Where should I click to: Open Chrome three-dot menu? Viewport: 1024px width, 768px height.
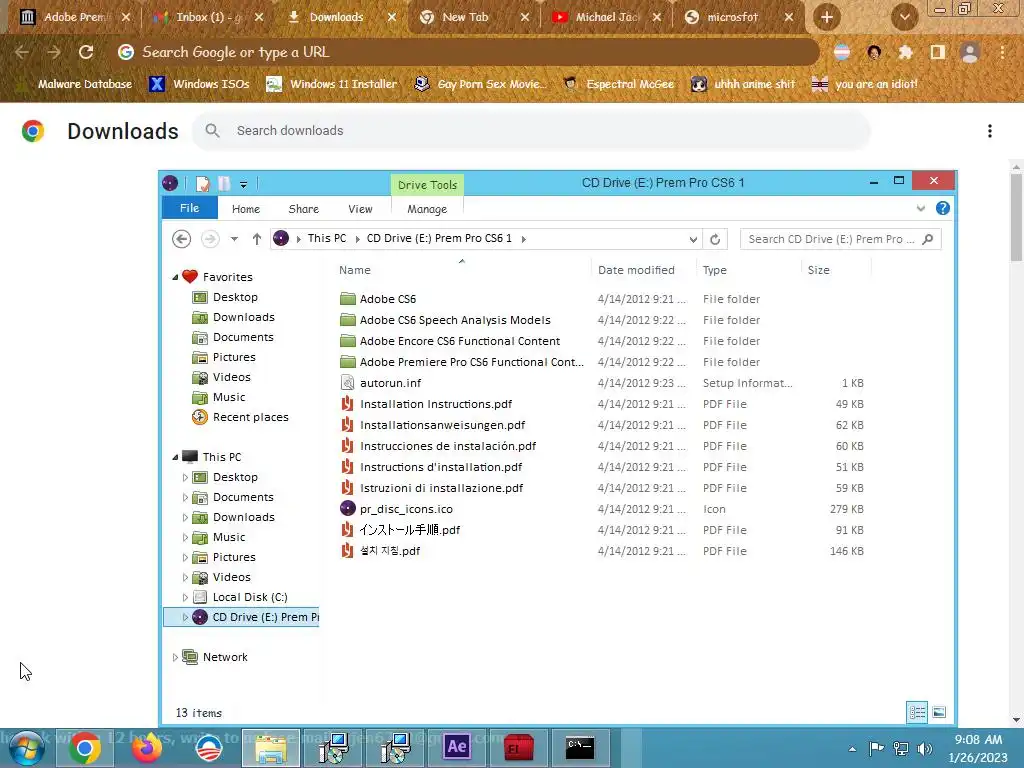click(1002, 52)
